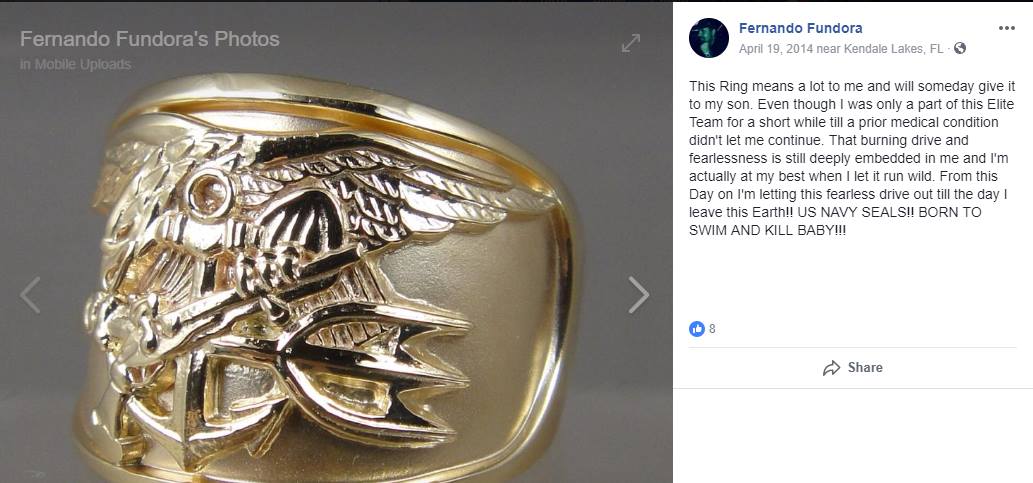Viewport: 1033px width, 483px height.
Task: Open Fernando Fundora's profile name link
Action: pos(800,28)
